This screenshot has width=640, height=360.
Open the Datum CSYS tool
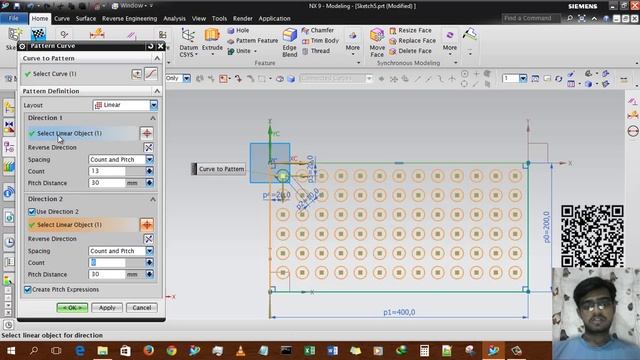tap(188, 42)
